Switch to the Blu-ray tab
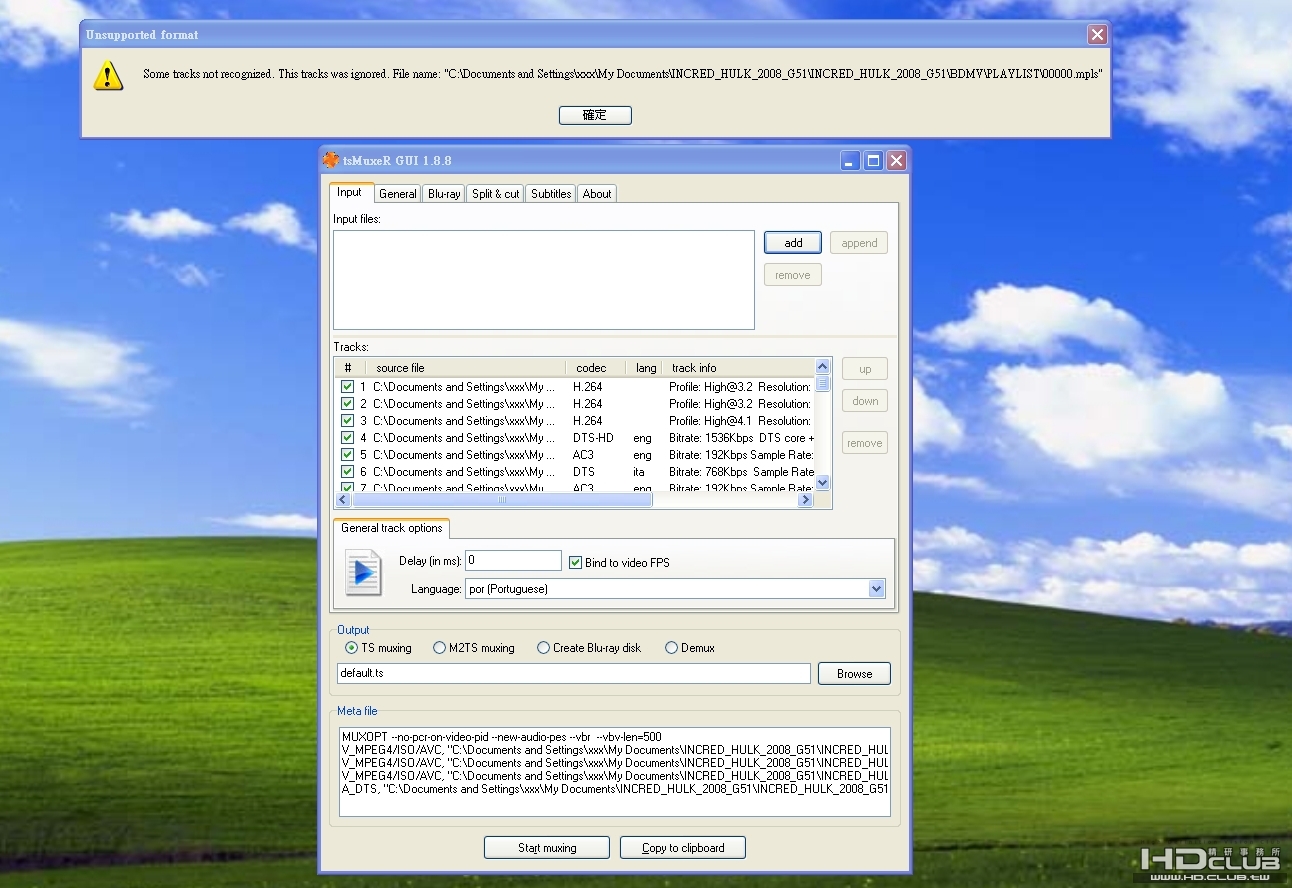Image resolution: width=1292 pixels, height=888 pixels. (444, 194)
